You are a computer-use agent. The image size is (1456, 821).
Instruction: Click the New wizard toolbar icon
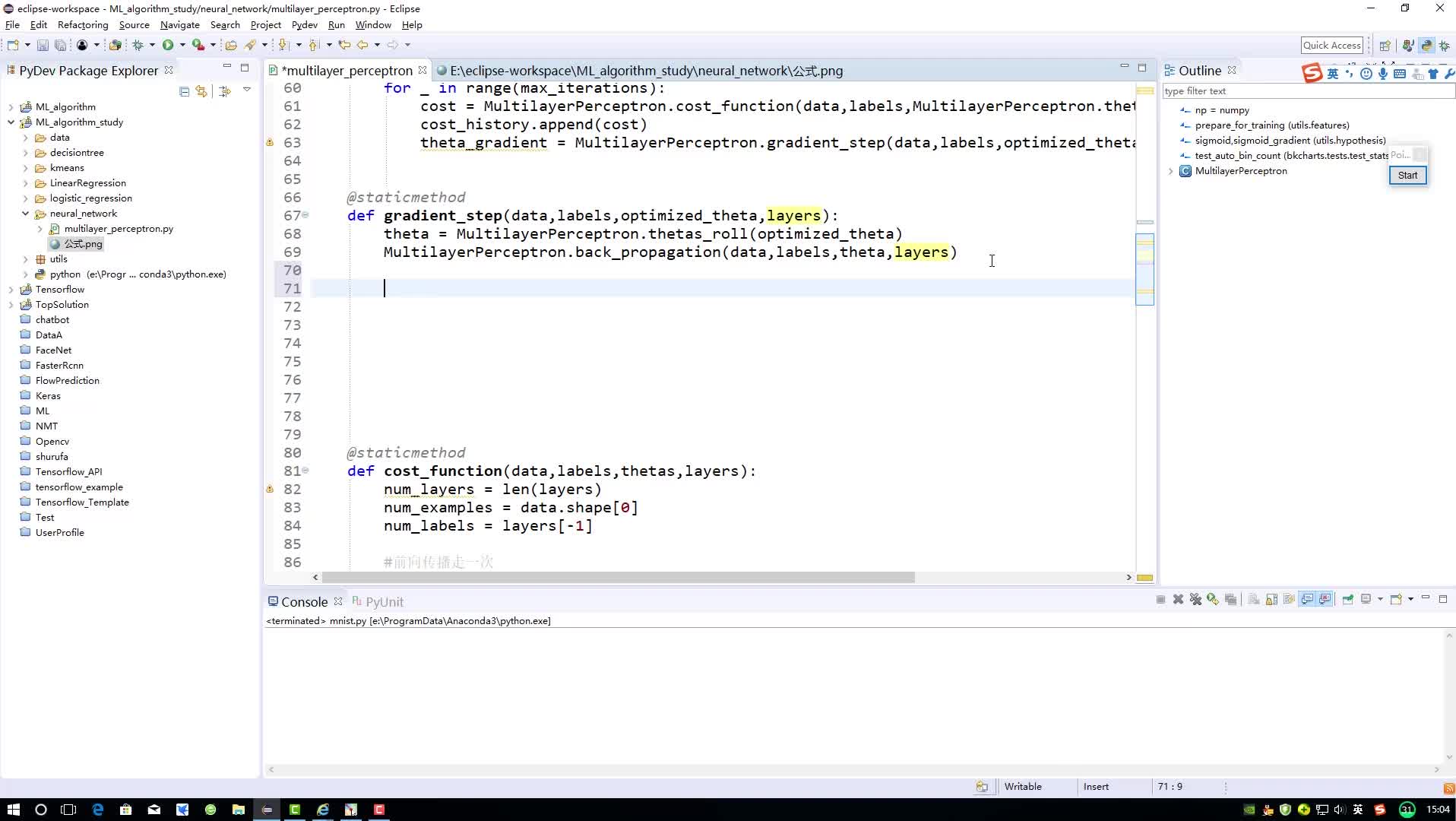click(x=13, y=45)
